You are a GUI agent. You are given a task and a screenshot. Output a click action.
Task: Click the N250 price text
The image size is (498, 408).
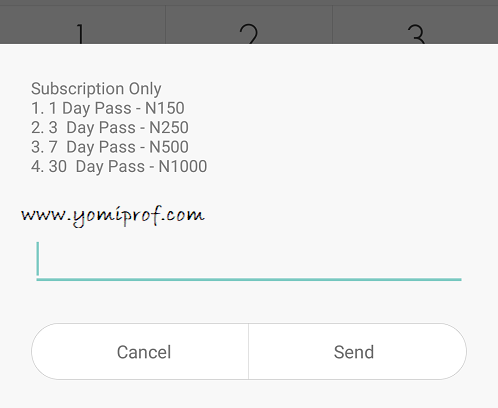point(169,128)
